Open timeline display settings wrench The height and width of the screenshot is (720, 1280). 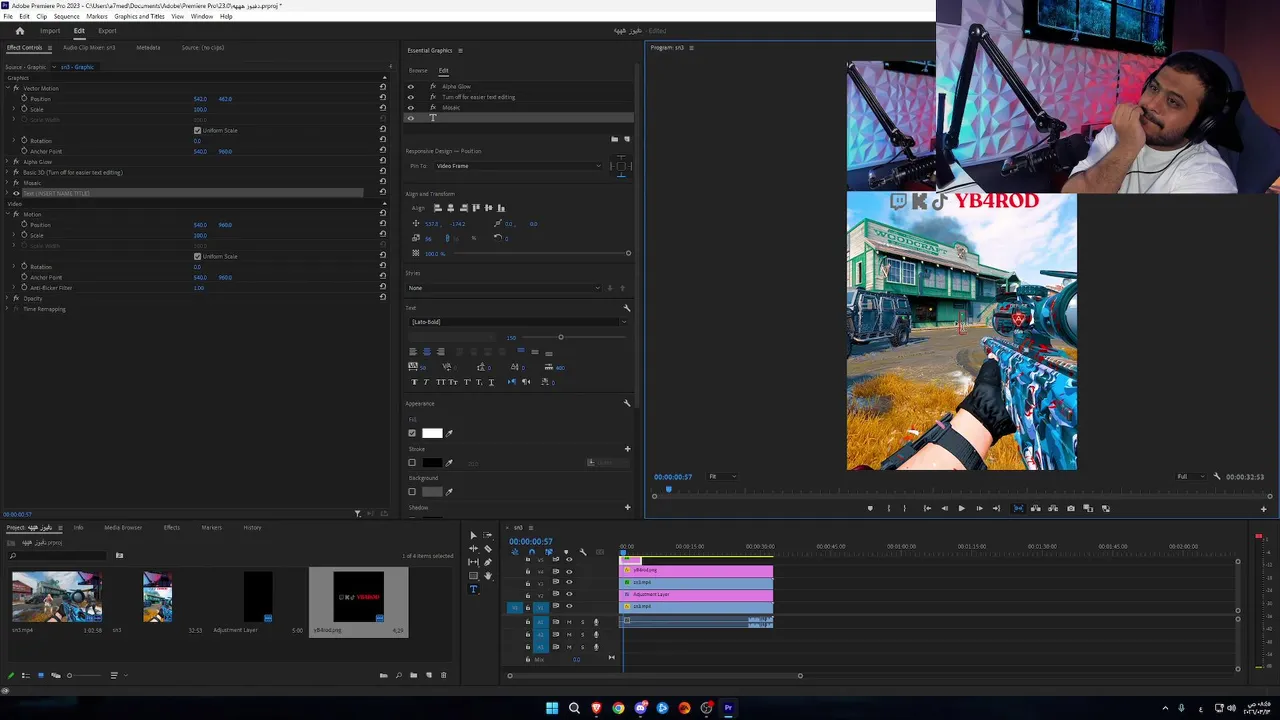tap(583, 552)
